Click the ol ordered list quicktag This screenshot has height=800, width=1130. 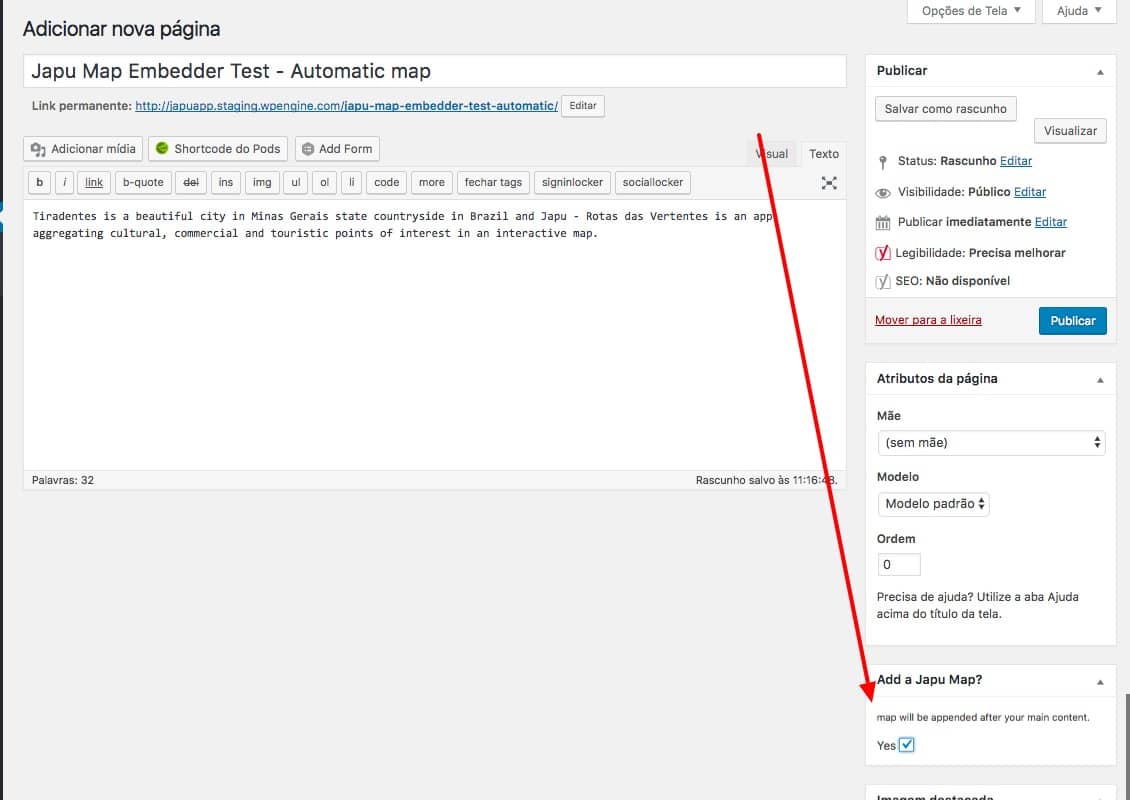[x=324, y=182]
